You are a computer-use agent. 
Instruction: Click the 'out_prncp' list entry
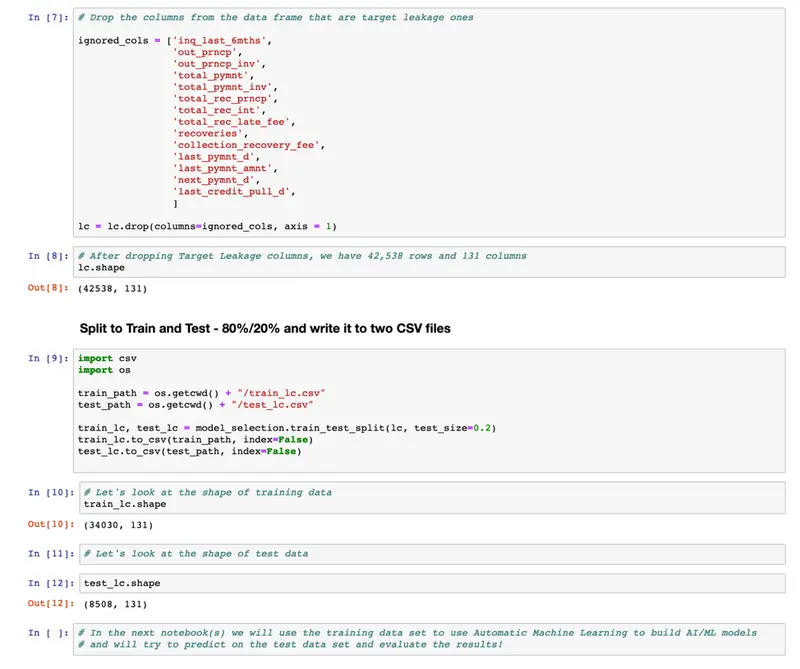coord(204,53)
